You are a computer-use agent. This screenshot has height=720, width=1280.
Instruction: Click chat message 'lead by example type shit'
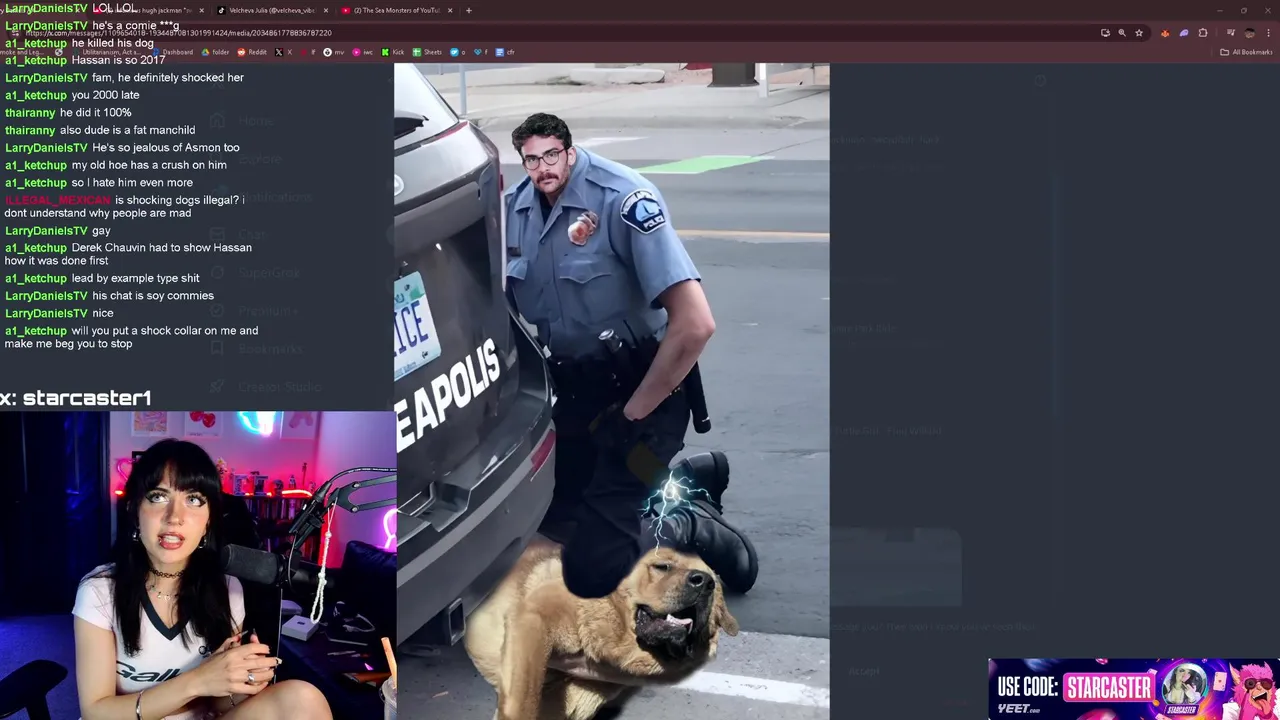(135, 278)
